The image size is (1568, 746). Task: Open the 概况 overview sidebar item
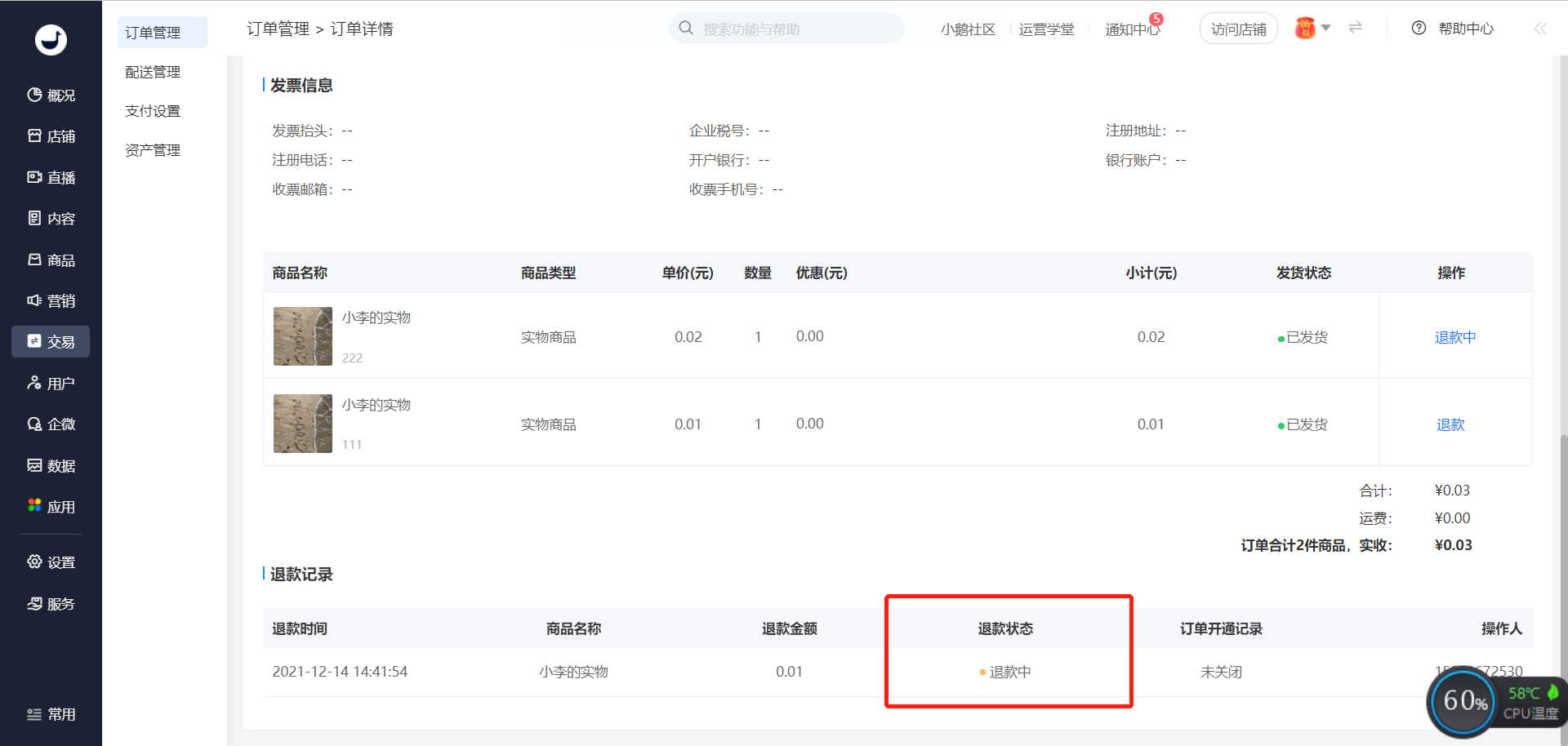pos(51,95)
